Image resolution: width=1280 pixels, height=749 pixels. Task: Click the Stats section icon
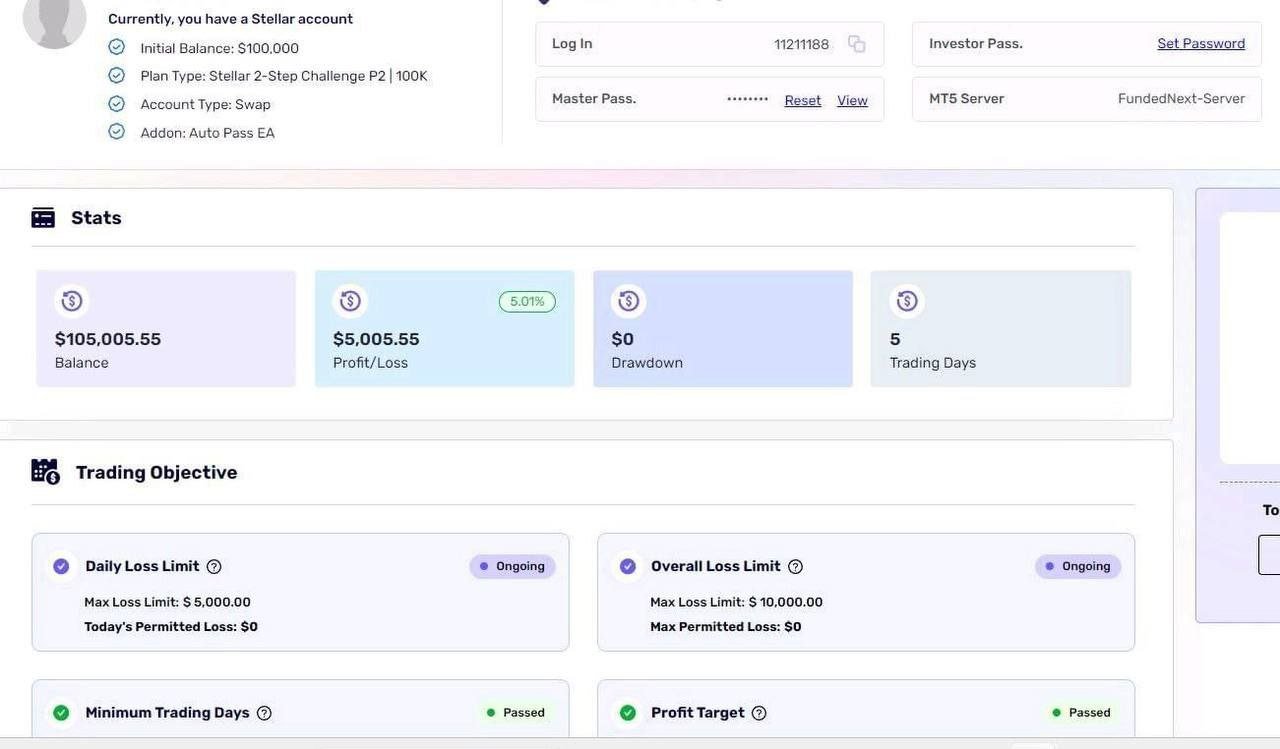pos(43,218)
